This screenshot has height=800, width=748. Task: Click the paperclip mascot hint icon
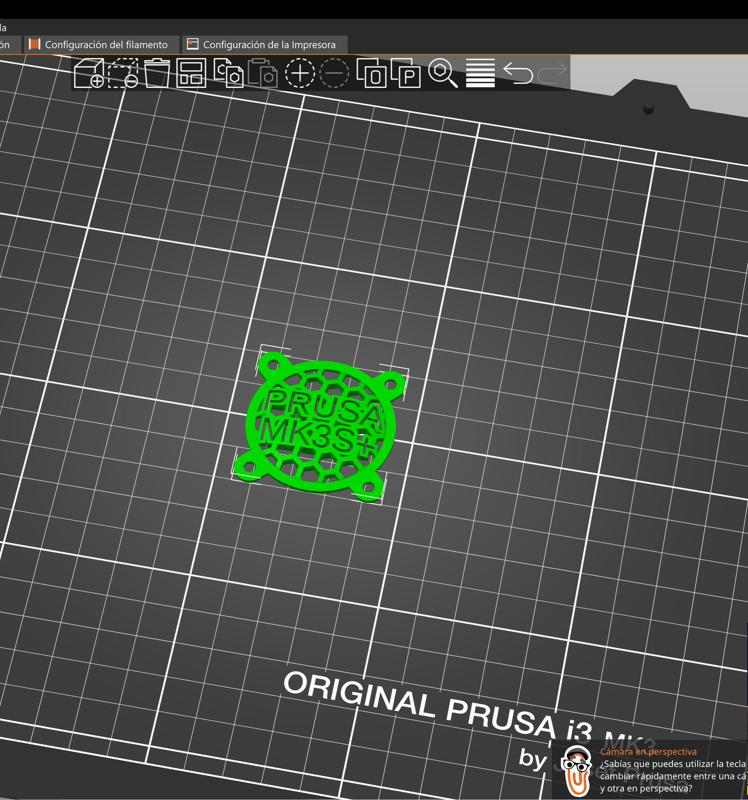click(x=576, y=770)
